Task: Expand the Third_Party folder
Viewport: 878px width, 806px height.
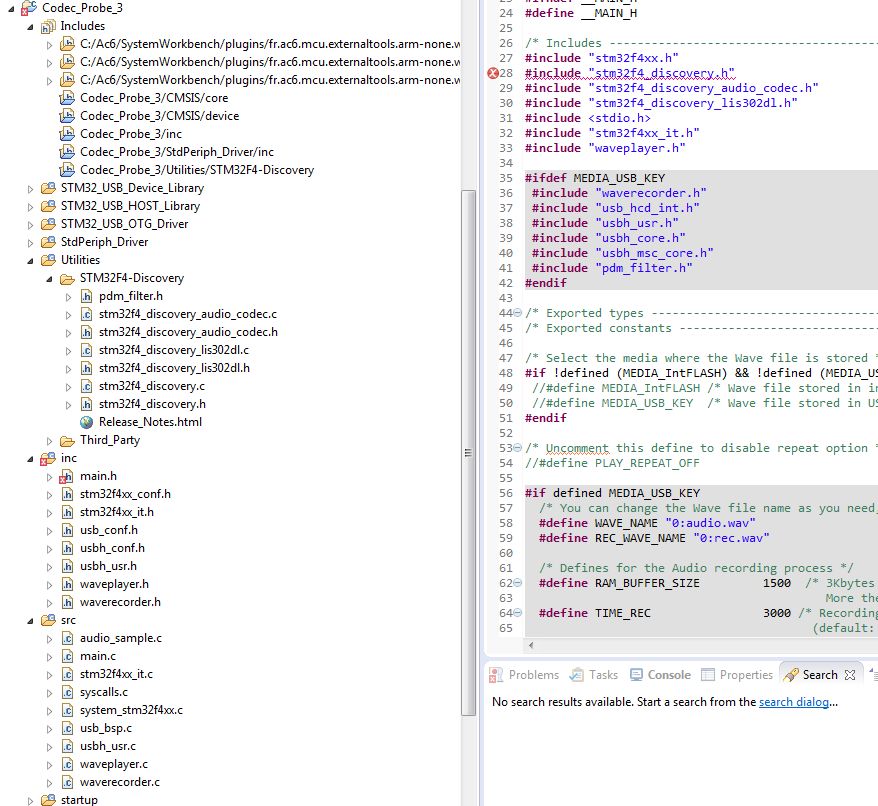Action: pyautogui.click(x=51, y=440)
